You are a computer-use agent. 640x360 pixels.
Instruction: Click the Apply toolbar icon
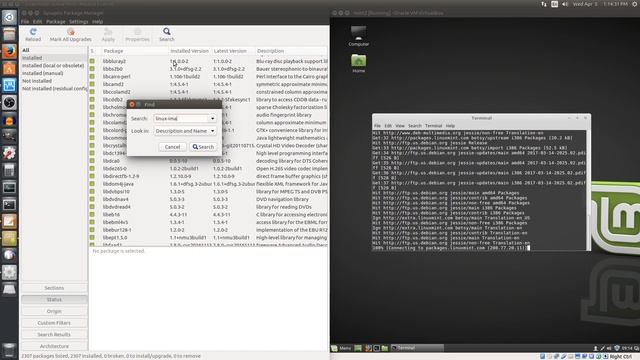(108, 31)
